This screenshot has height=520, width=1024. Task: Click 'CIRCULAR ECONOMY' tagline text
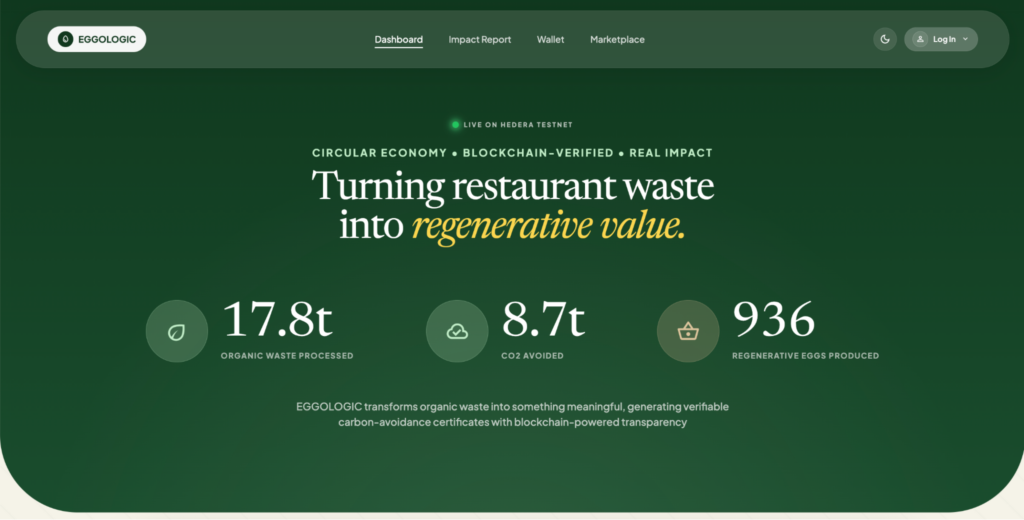pyautogui.click(x=379, y=153)
